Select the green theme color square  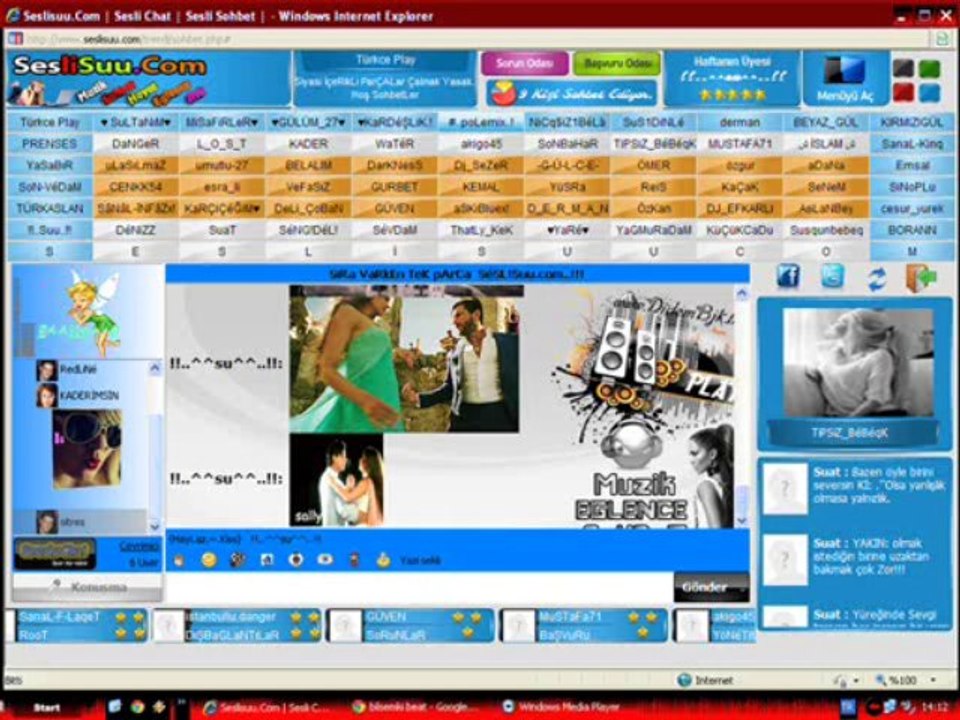[929, 68]
